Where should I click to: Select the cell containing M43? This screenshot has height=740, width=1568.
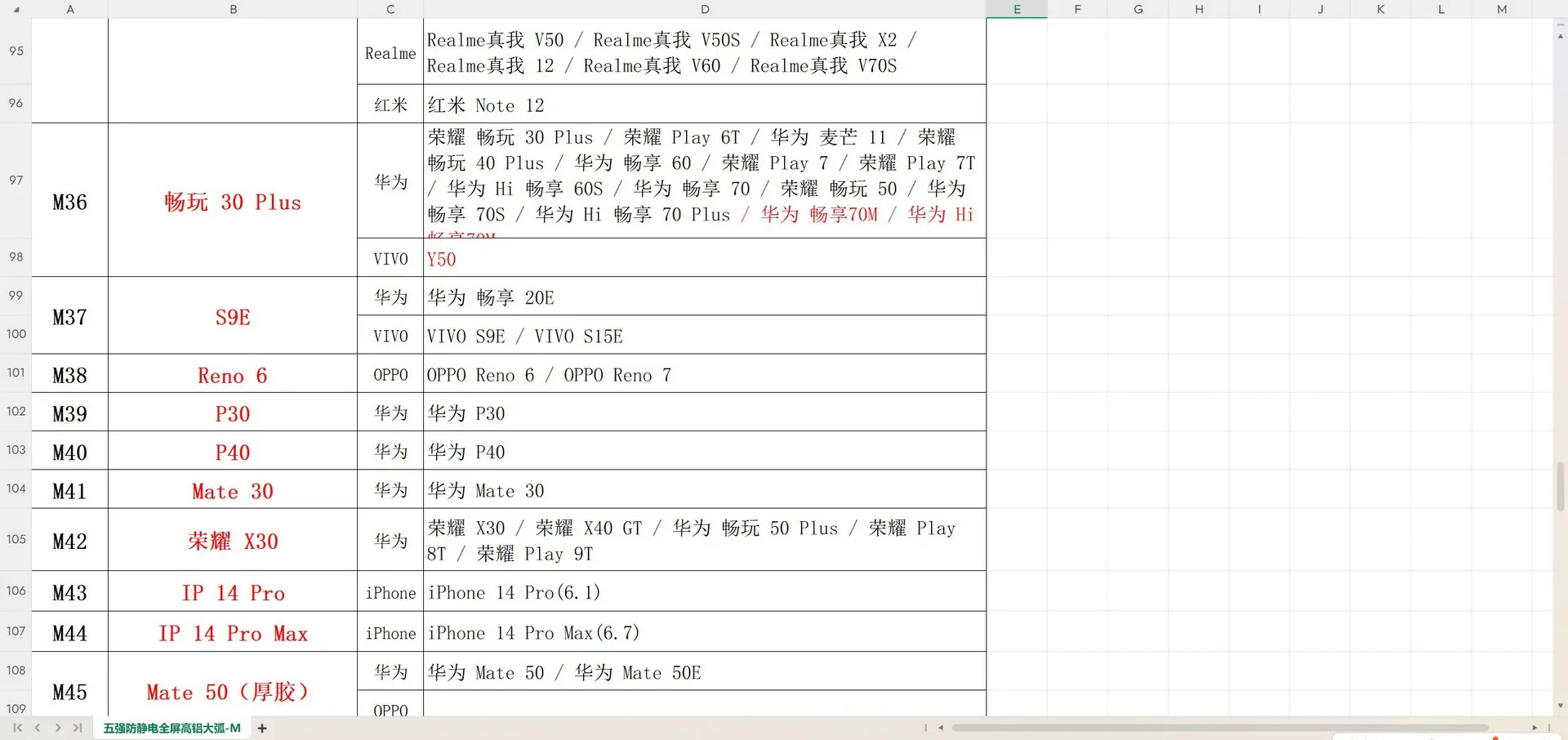coord(70,591)
